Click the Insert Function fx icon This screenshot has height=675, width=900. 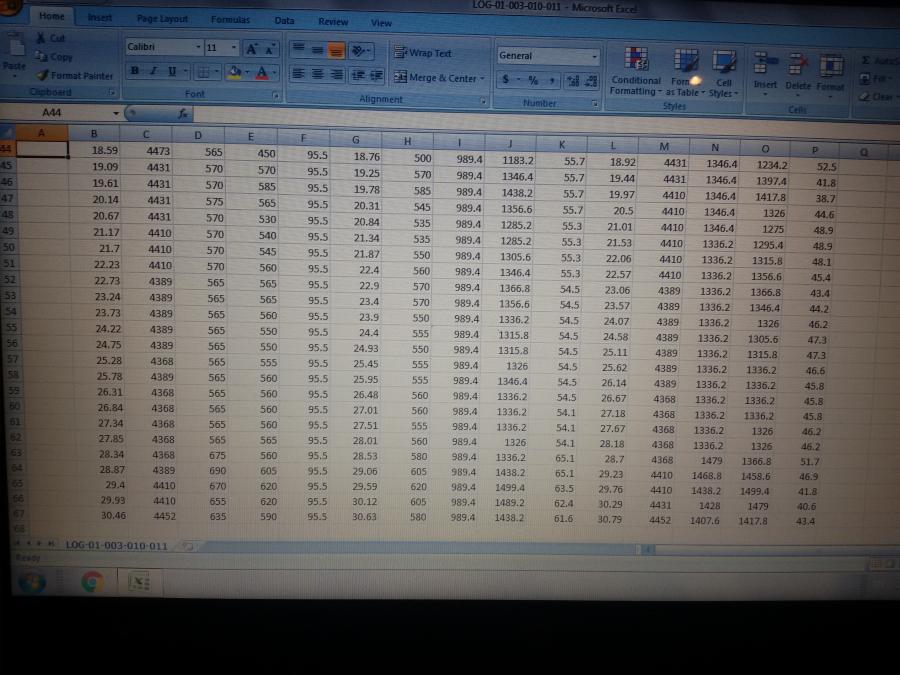(184, 114)
